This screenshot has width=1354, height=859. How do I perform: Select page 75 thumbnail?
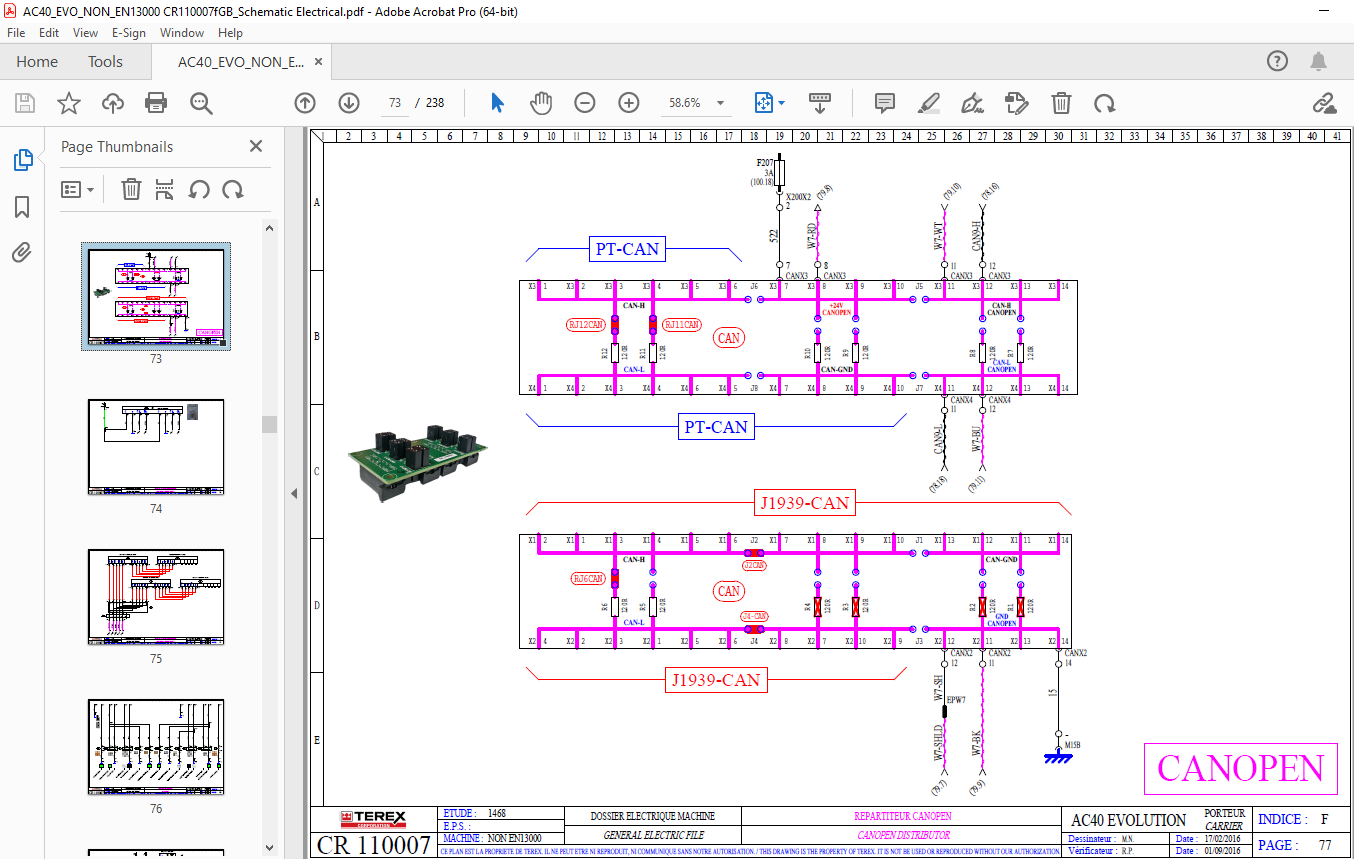[x=156, y=597]
